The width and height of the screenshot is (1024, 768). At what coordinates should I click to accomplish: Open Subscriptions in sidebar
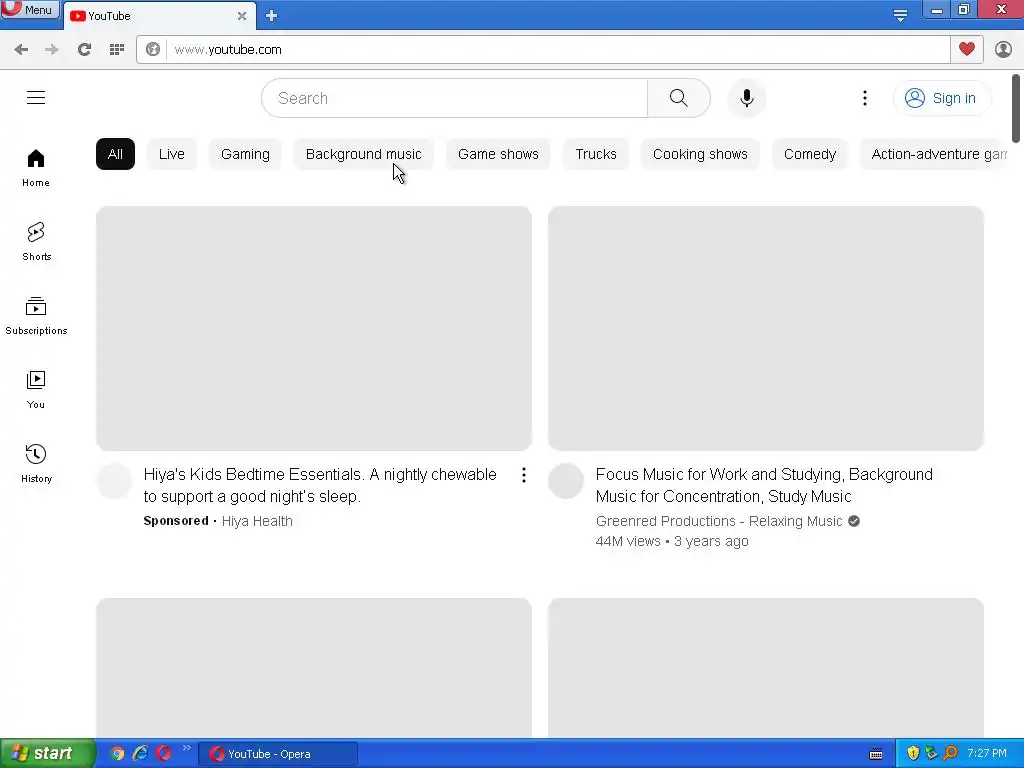36,316
